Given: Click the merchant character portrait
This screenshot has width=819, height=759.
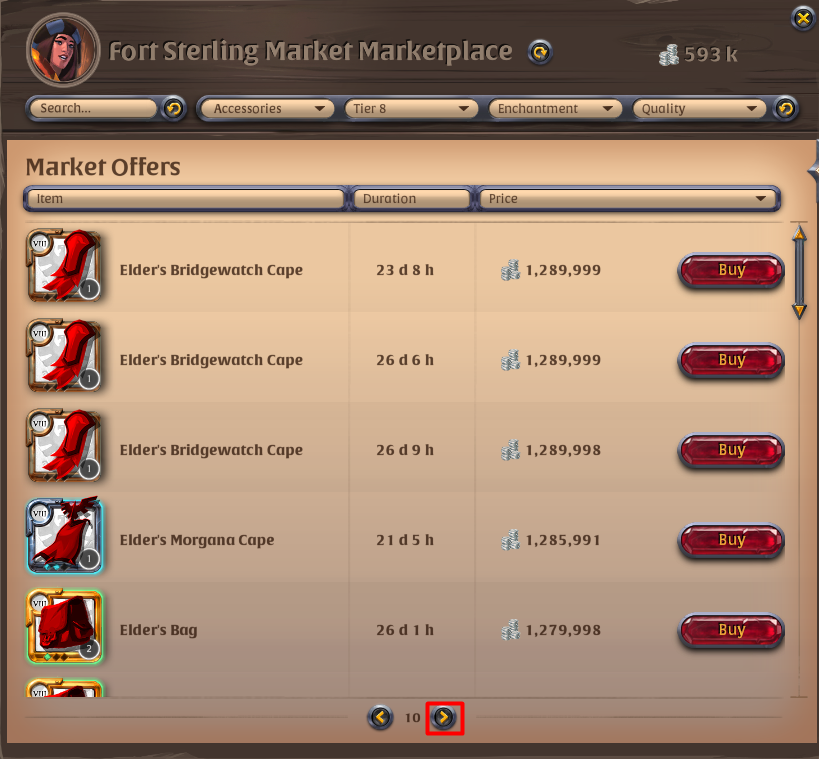Looking at the screenshot, I should (x=63, y=50).
